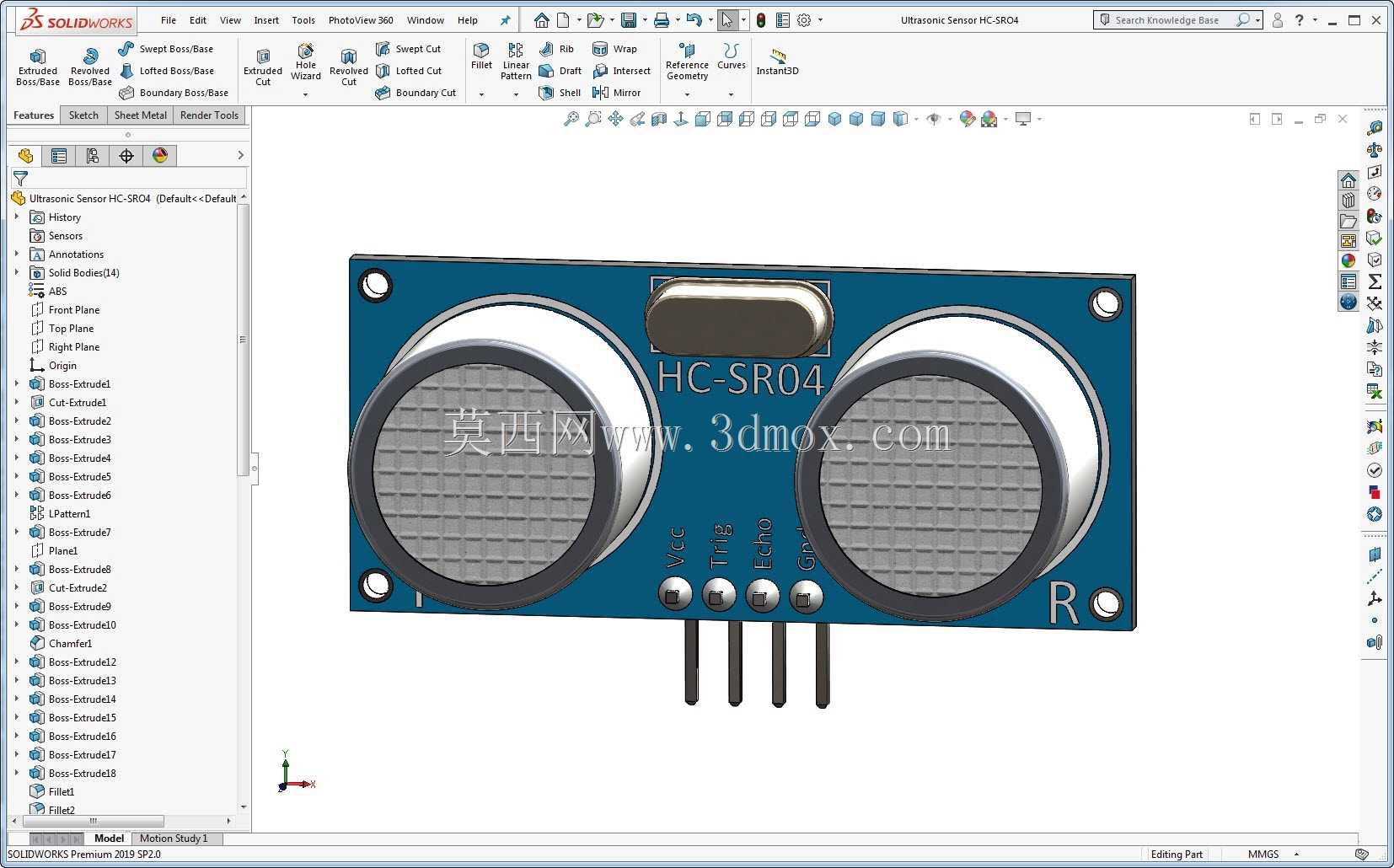
Task: Toggle the rebuild traffic light icon
Action: 761,20
